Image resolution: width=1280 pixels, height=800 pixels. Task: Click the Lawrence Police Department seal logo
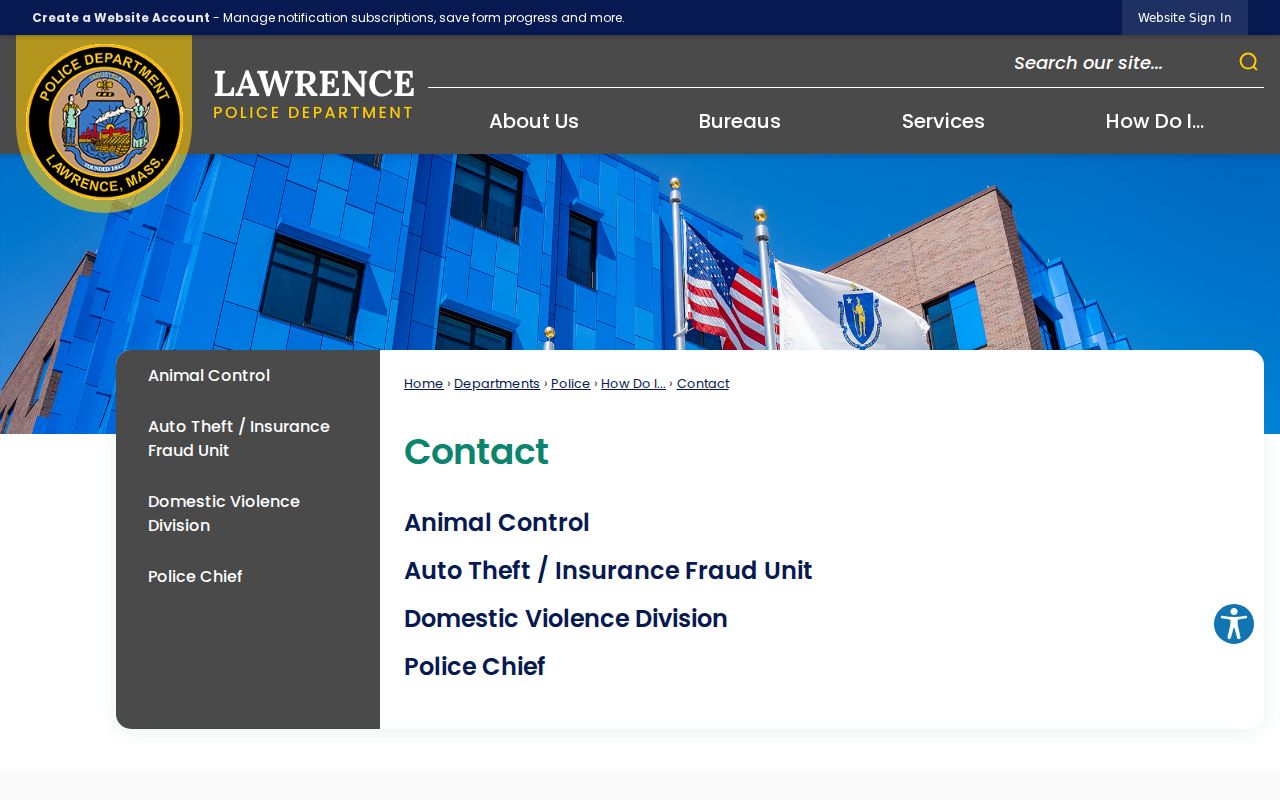coord(104,122)
